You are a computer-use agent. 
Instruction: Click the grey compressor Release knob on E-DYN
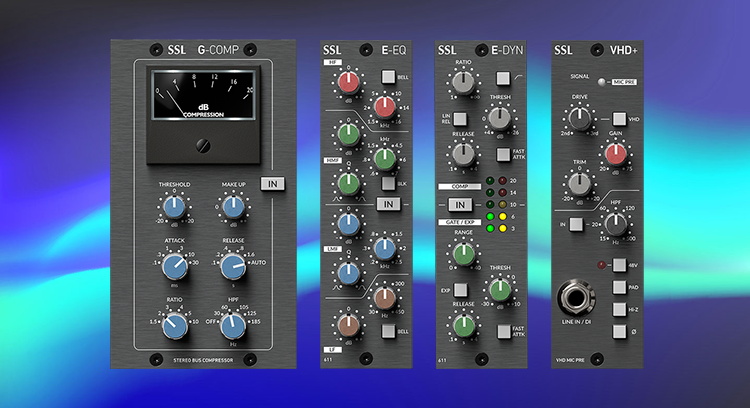(x=463, y=154)
